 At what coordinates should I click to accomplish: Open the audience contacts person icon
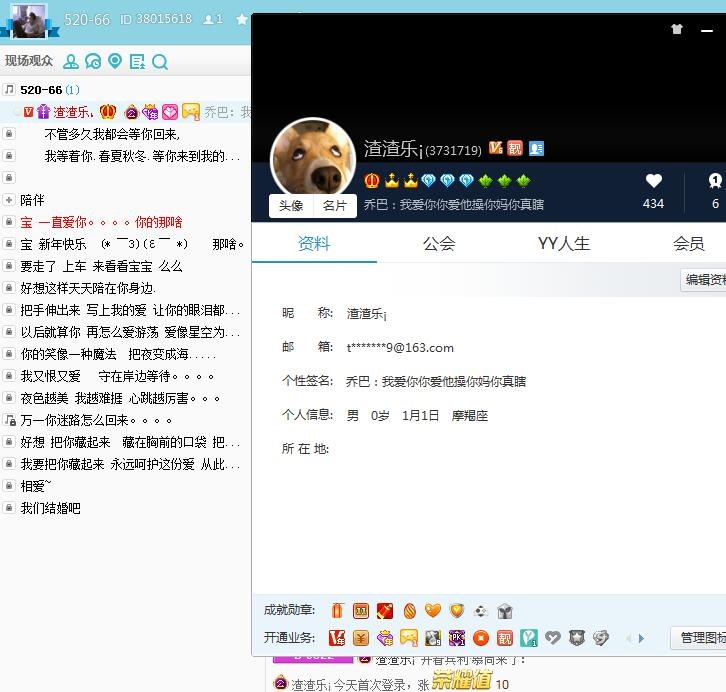(71, 62)
